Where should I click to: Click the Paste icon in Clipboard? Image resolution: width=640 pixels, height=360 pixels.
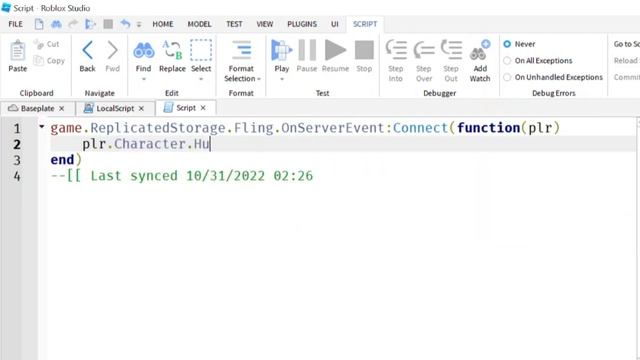pyautogui.click(x=18, y=51)
